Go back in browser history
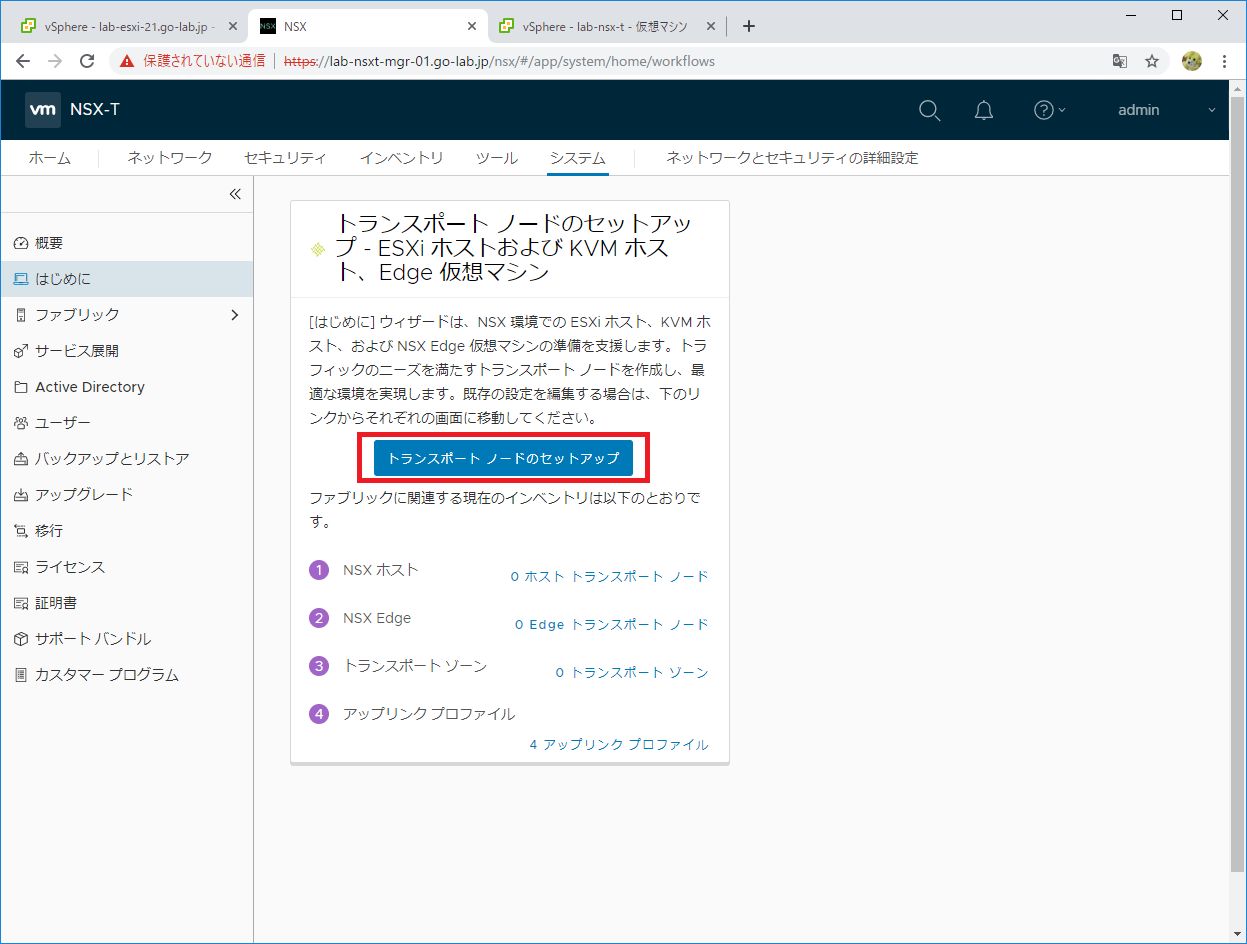1247x944 pixels. point(23,61)
